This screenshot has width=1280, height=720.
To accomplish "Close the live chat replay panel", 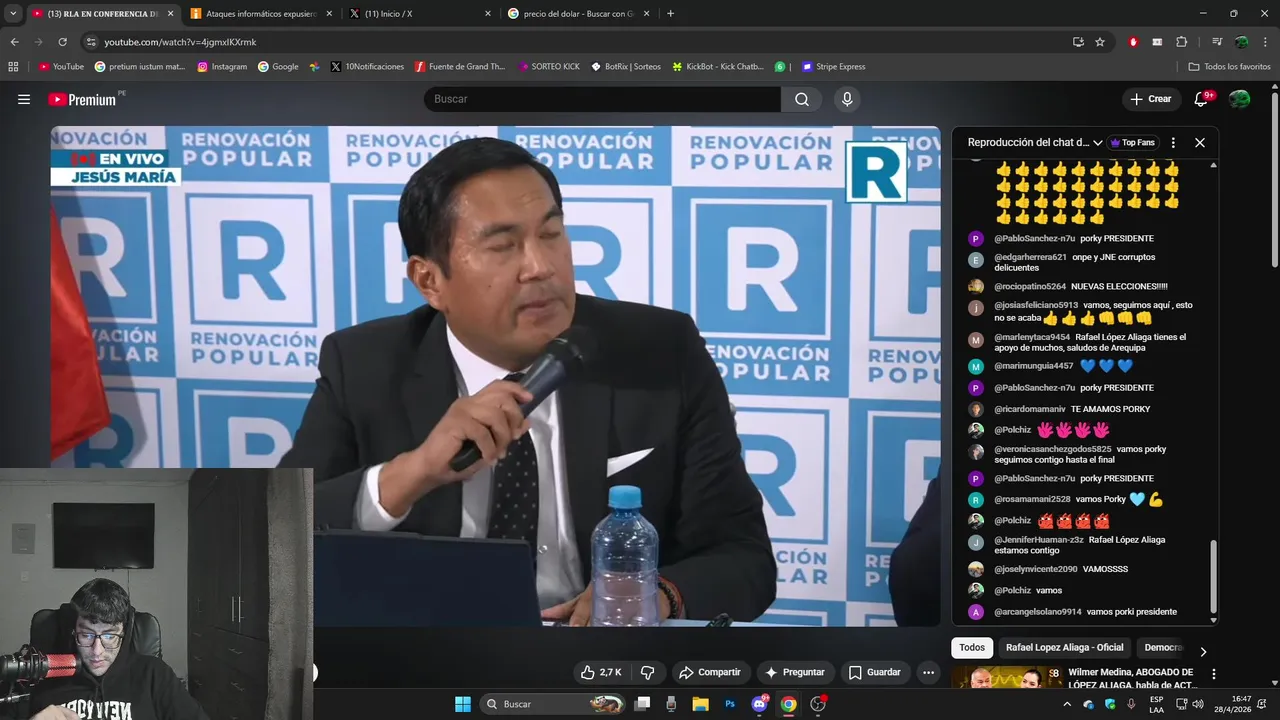I will pyautogui.click(x=1200, y=142).
